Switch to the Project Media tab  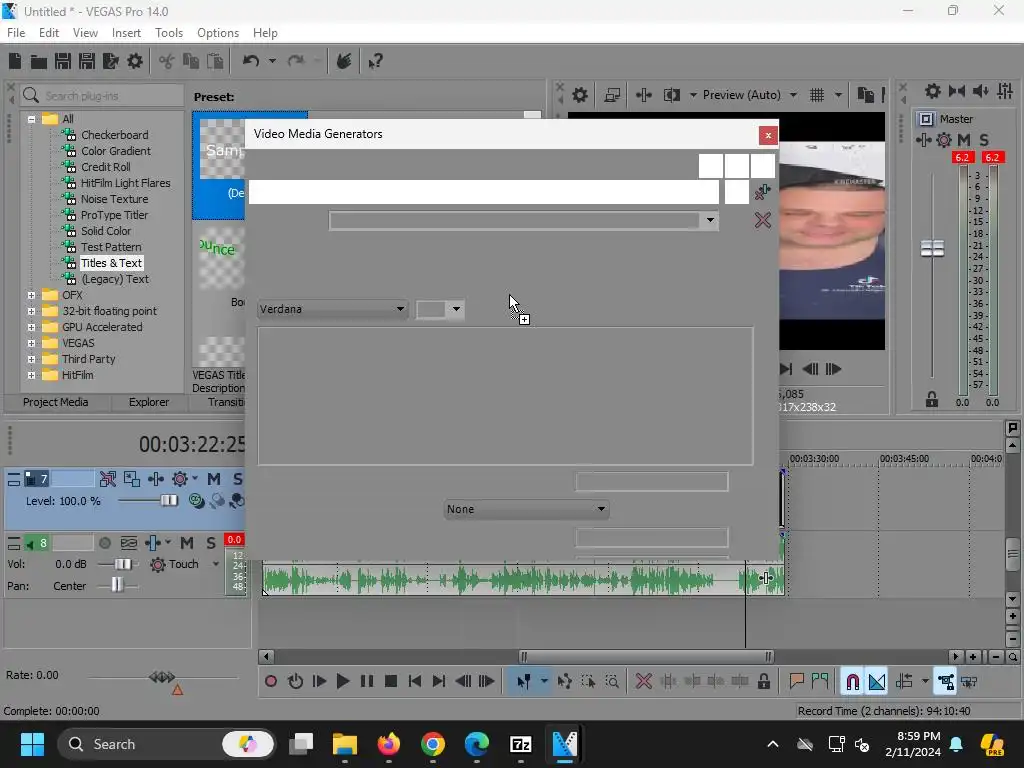56,402
